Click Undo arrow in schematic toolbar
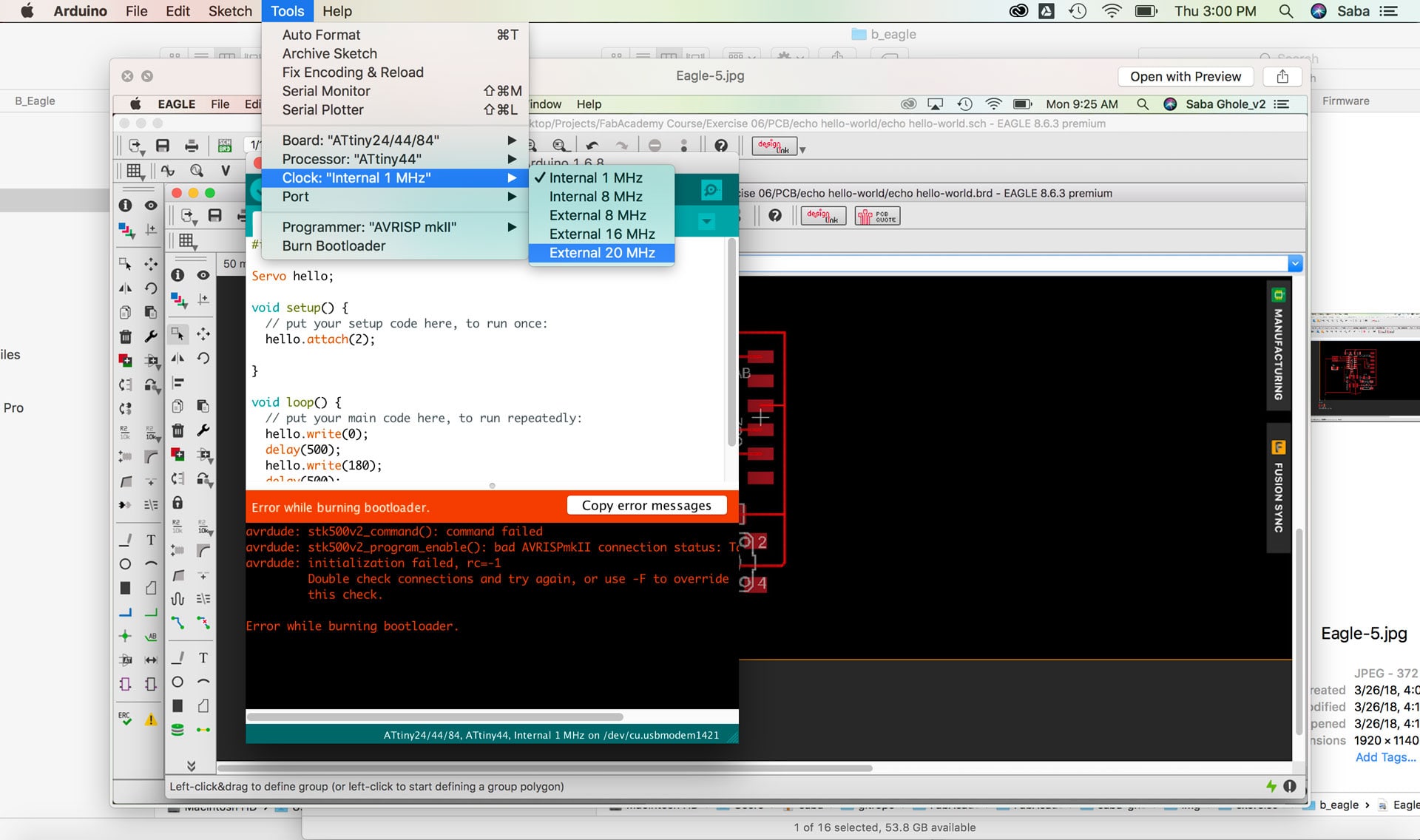The image size is (1420, 840). tap(592, 146)
